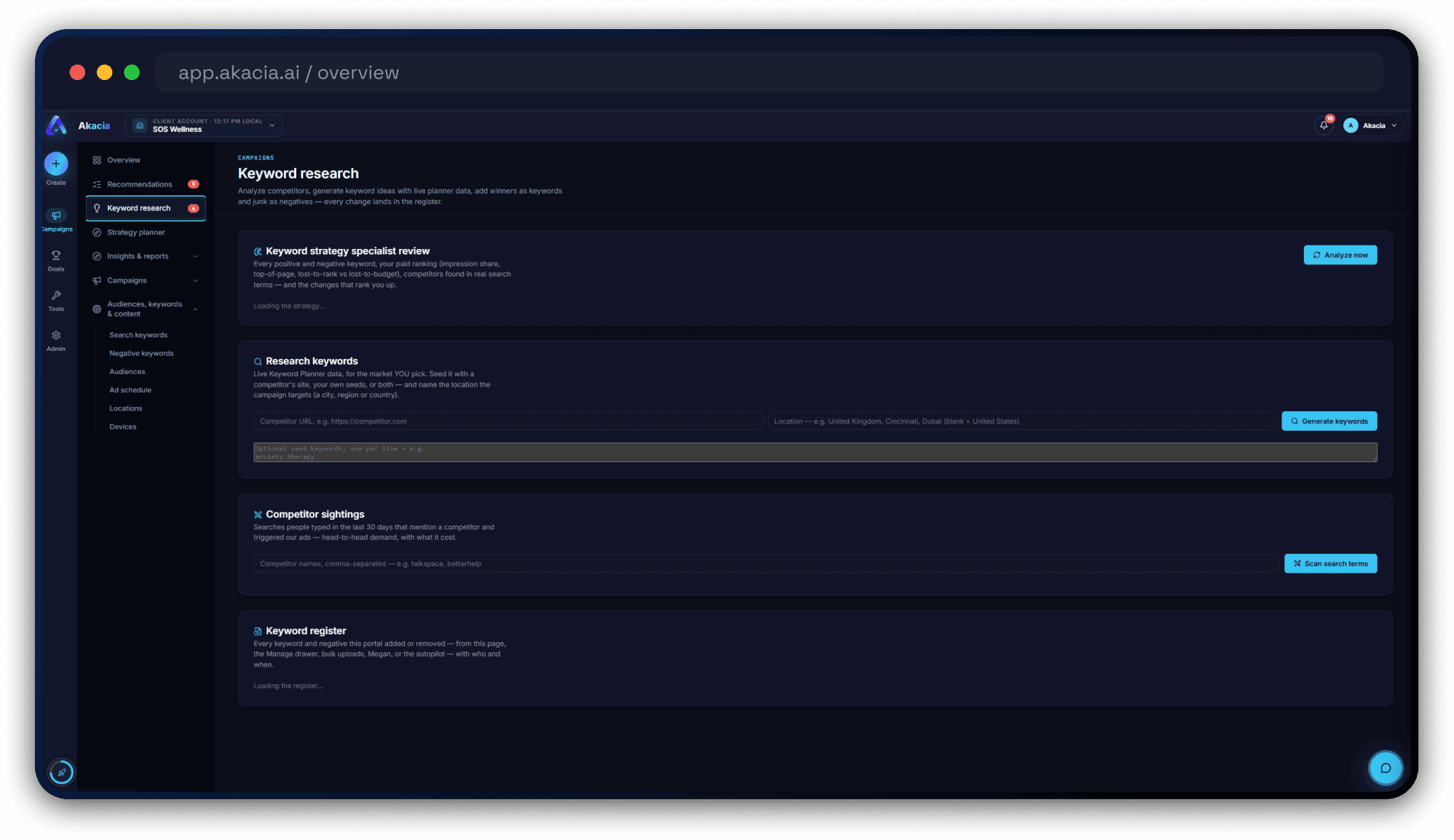Select Keyword research menu item
The width and height of the screenshot is (1454, 840).
pyautogui.click(x=146, y=208)
